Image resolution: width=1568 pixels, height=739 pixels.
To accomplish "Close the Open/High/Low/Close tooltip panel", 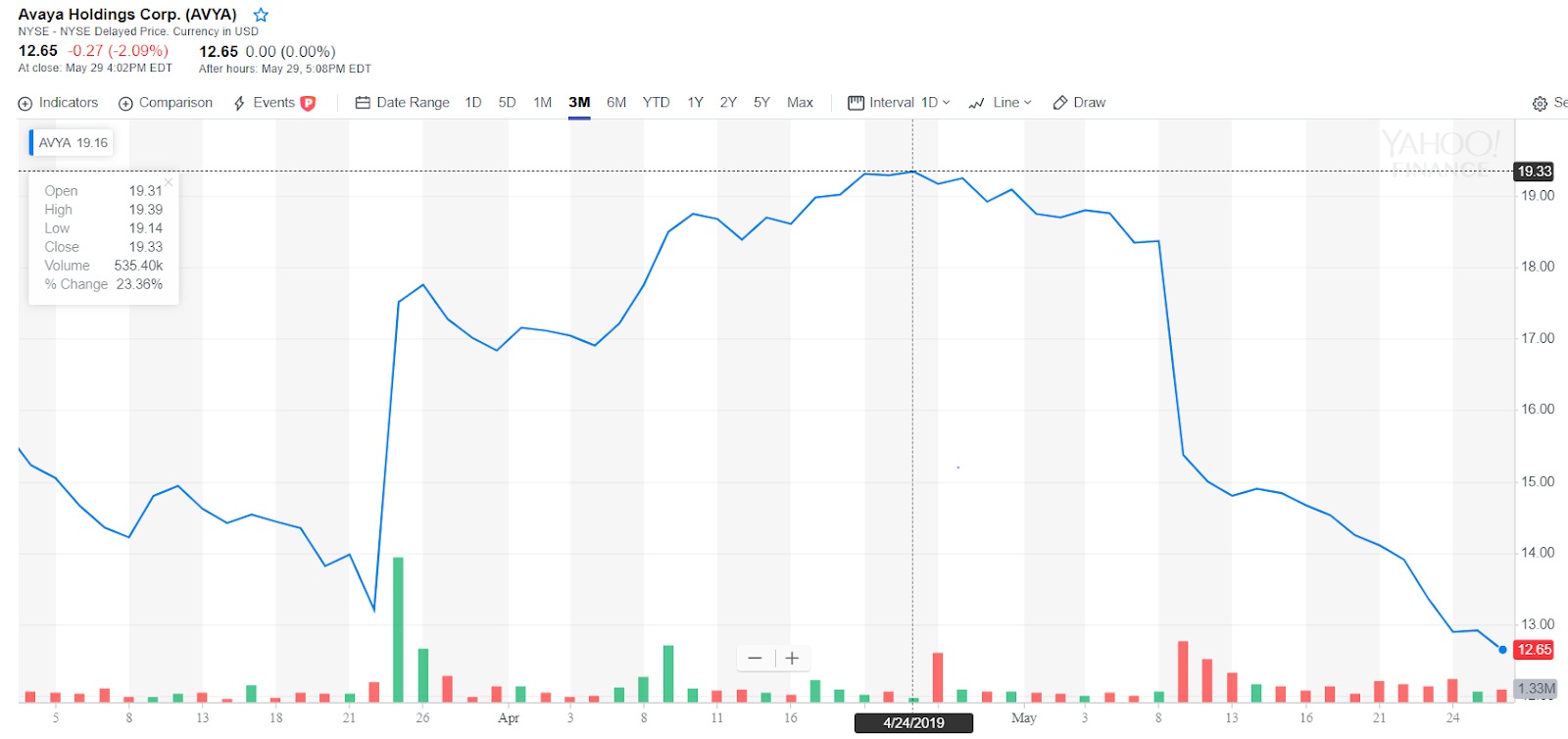I will click(169, 182).
